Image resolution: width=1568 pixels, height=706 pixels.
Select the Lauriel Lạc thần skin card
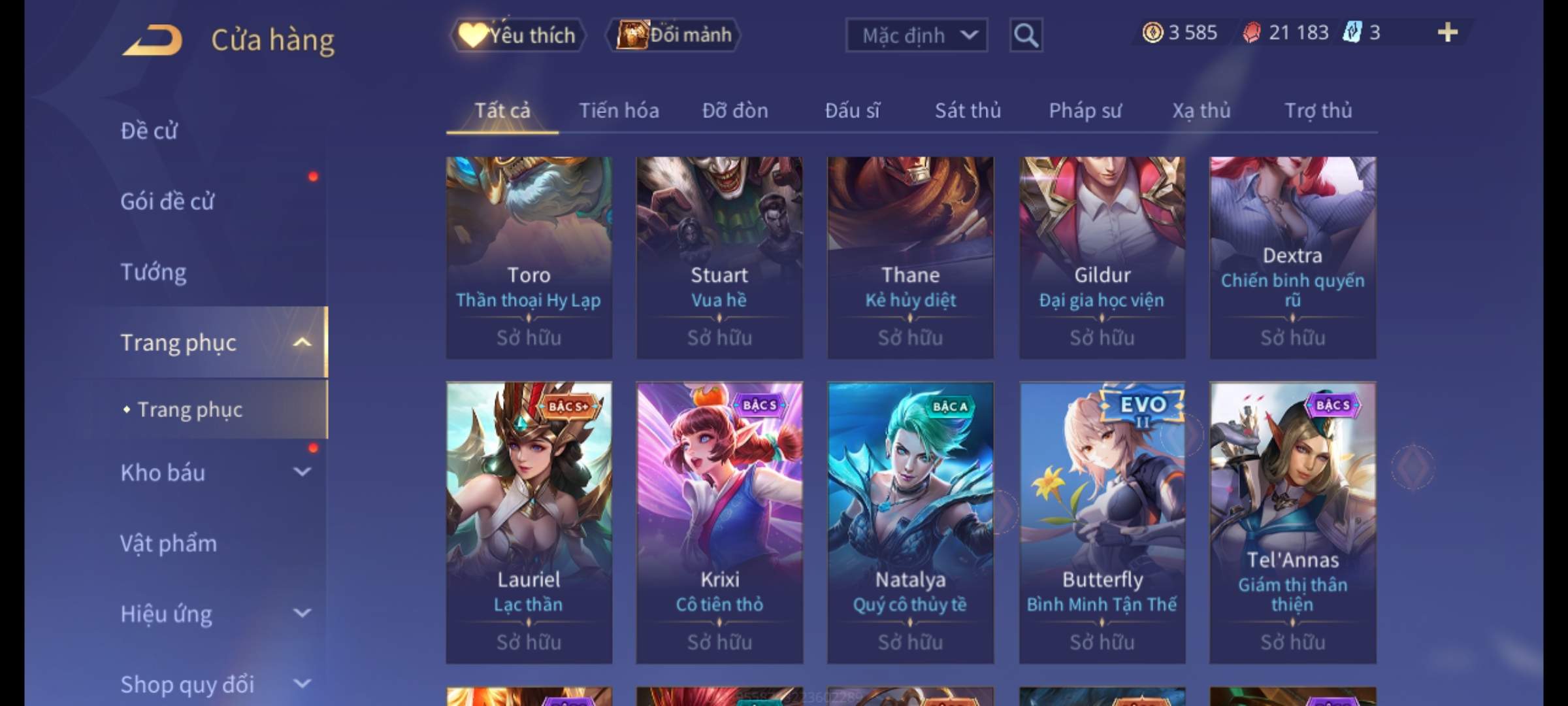tap(529, 523)
